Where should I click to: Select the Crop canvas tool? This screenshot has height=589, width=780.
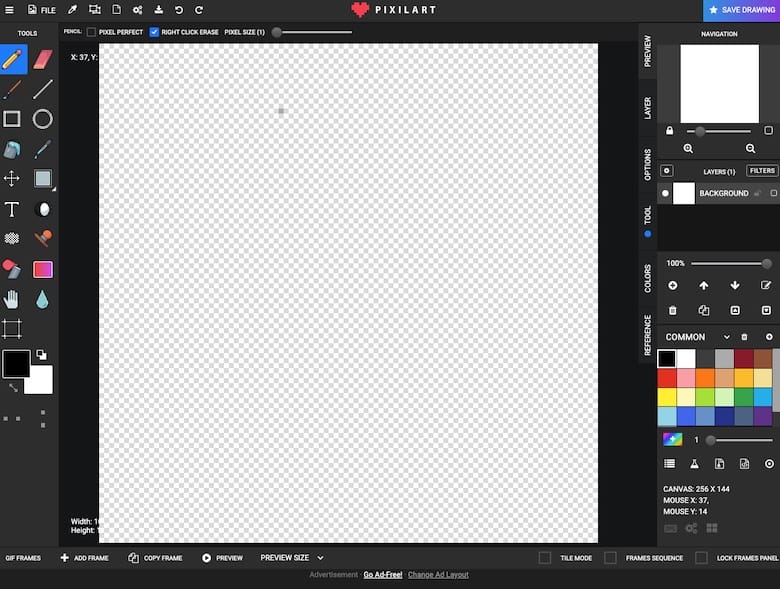pyautogui.click(x=12, y=329)
